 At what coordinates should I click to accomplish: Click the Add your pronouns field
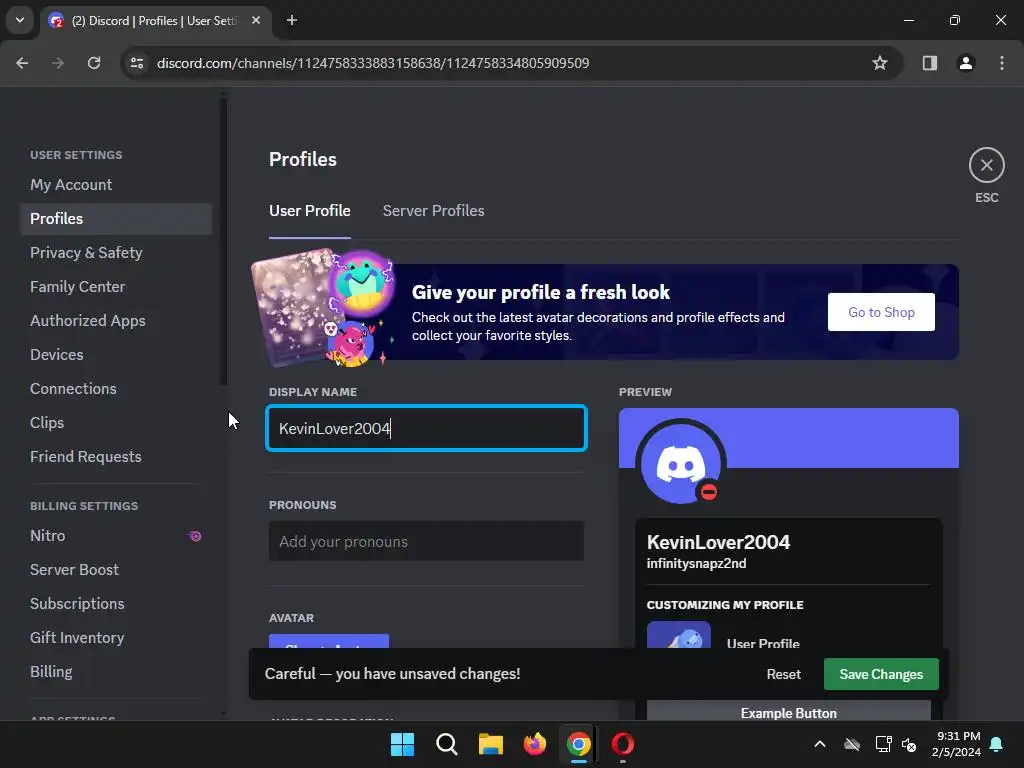tap(426, 541)
